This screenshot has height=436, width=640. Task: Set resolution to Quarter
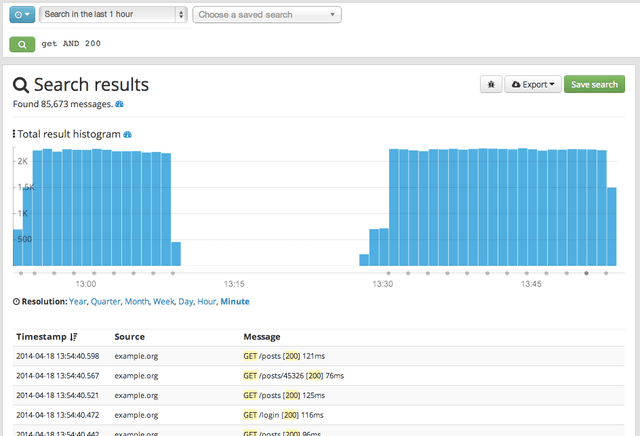(105, 301)
